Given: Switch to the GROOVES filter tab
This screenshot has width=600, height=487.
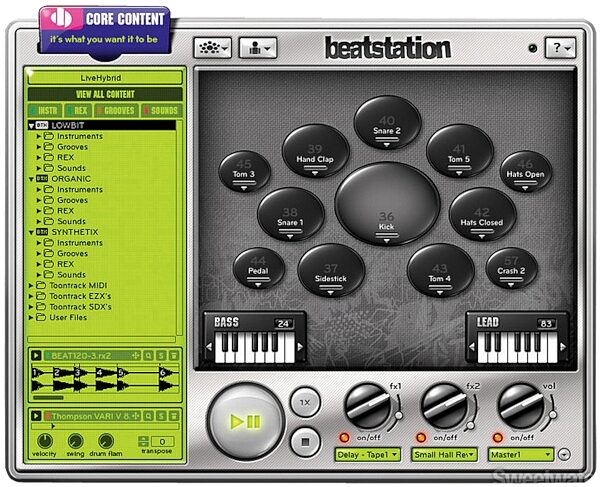Looking at the screenshot, I should tap(116, 111).
